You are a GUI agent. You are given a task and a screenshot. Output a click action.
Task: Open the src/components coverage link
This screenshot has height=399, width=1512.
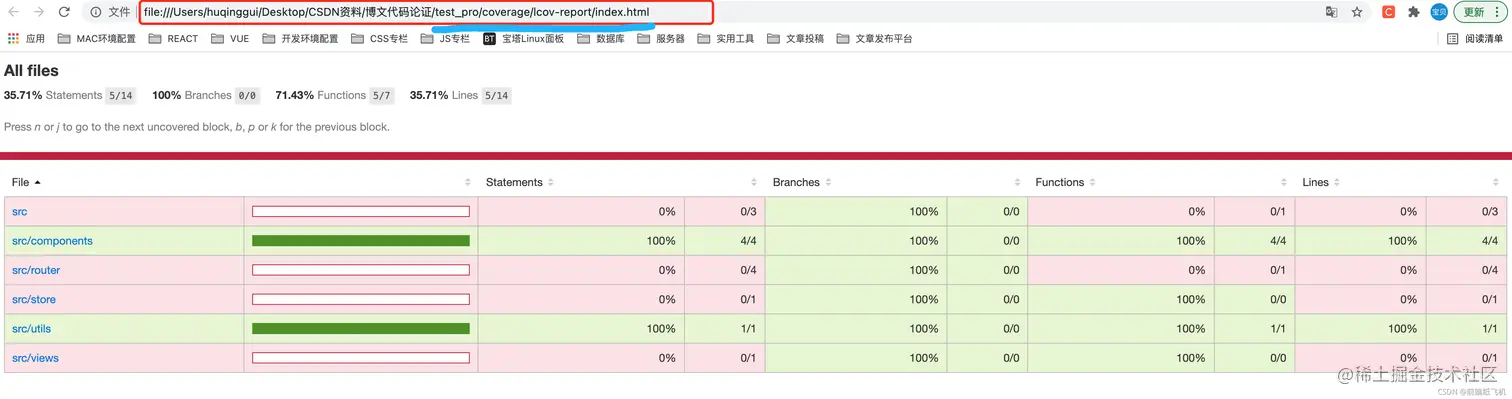tap(52, 241)
